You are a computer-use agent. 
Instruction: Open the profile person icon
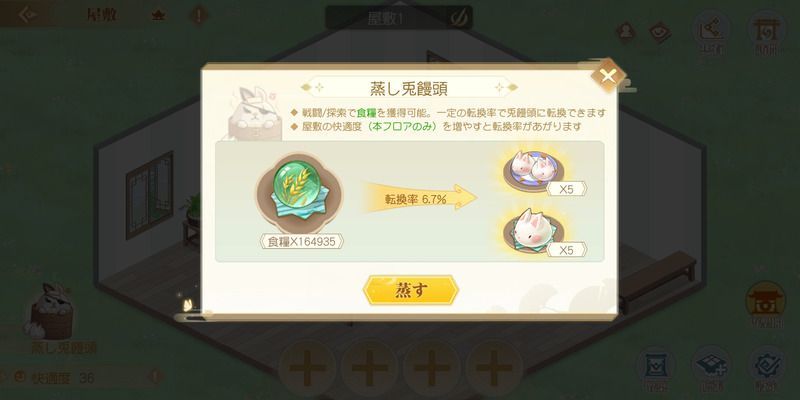[x=626, y=32]
